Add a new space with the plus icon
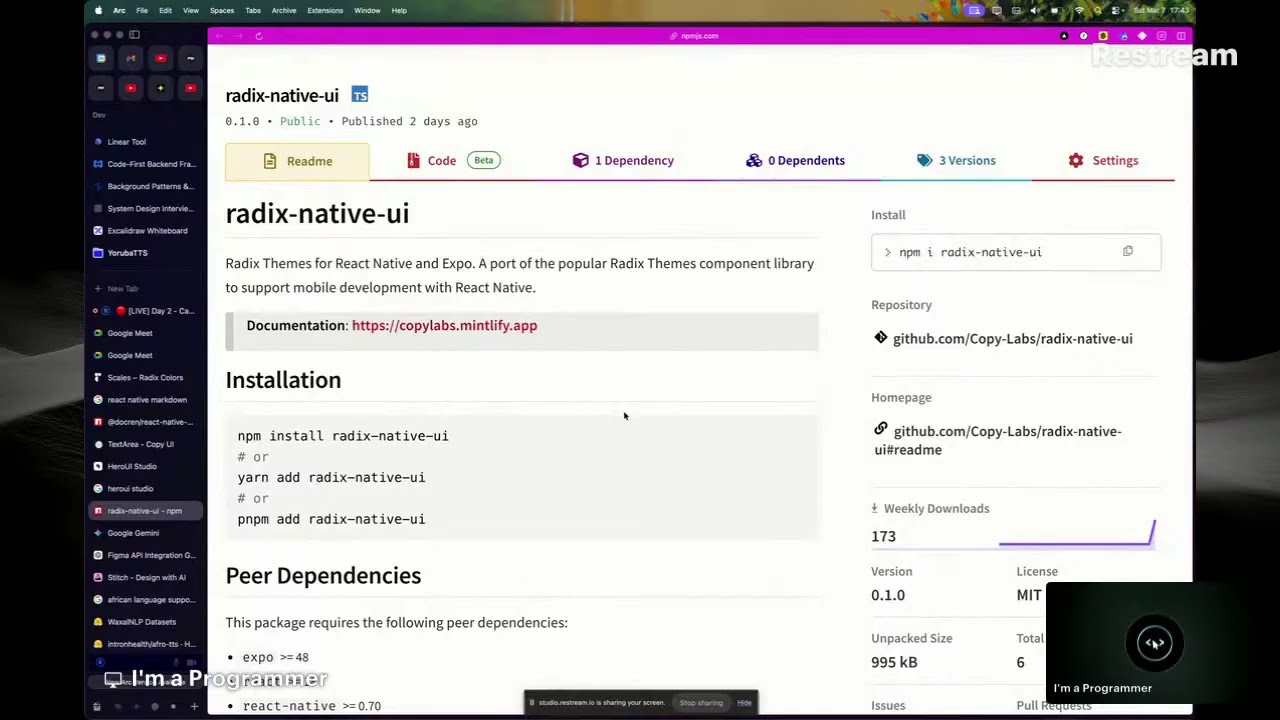 [x=194, y=707]
